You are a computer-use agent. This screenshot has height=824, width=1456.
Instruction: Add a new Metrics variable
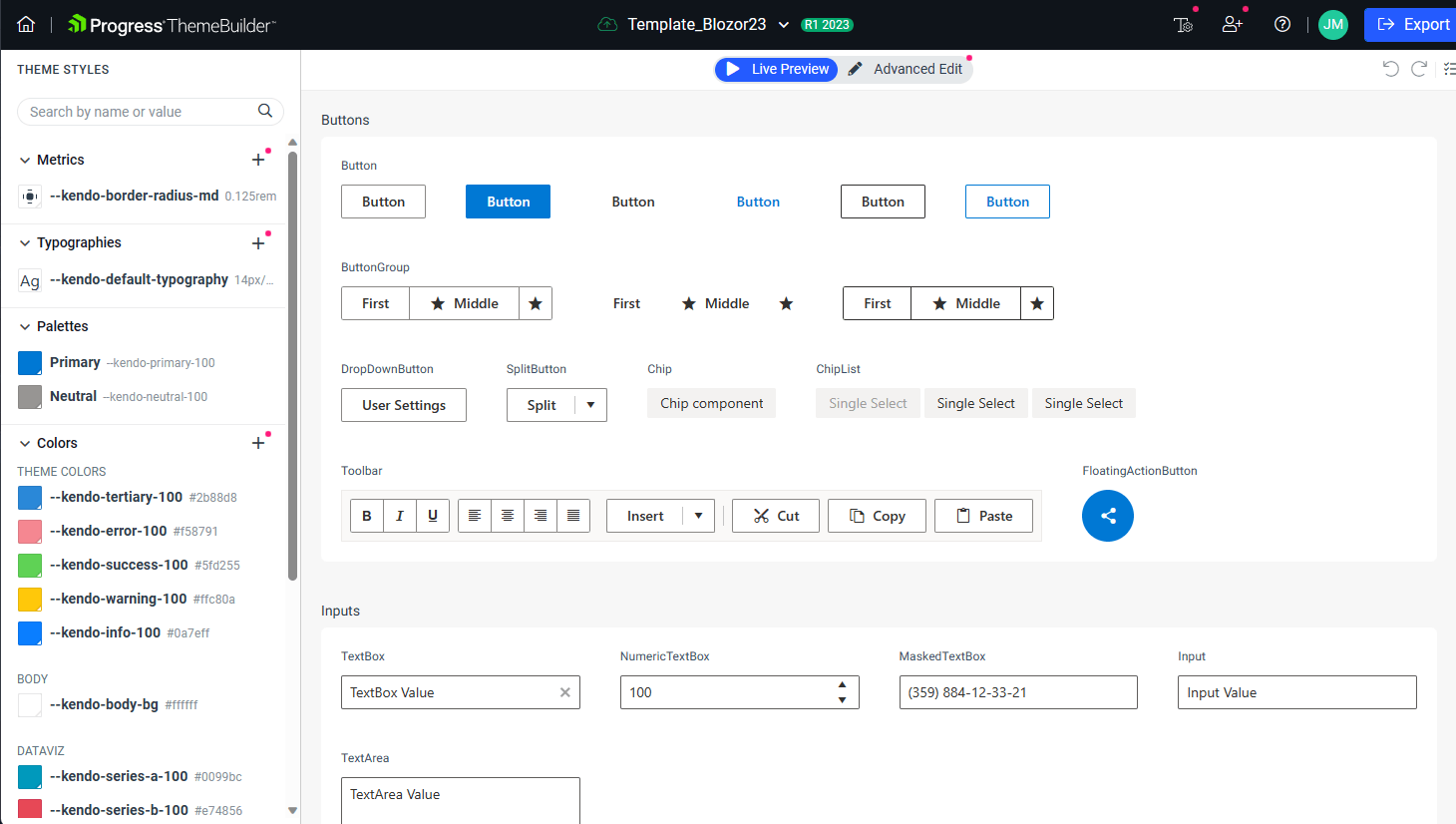258,160
